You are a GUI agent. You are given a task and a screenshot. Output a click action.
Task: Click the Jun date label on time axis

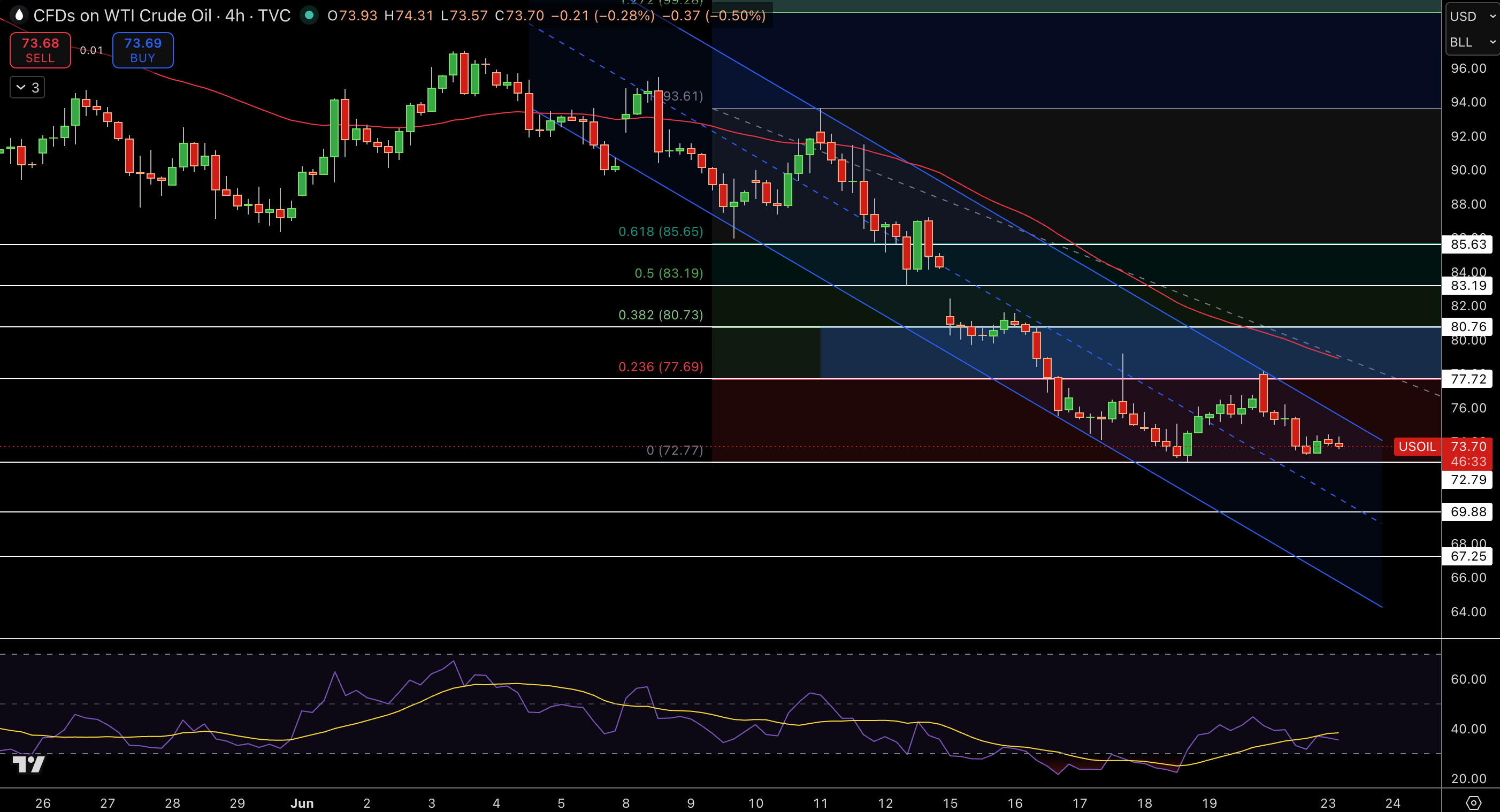click(302, 803)
